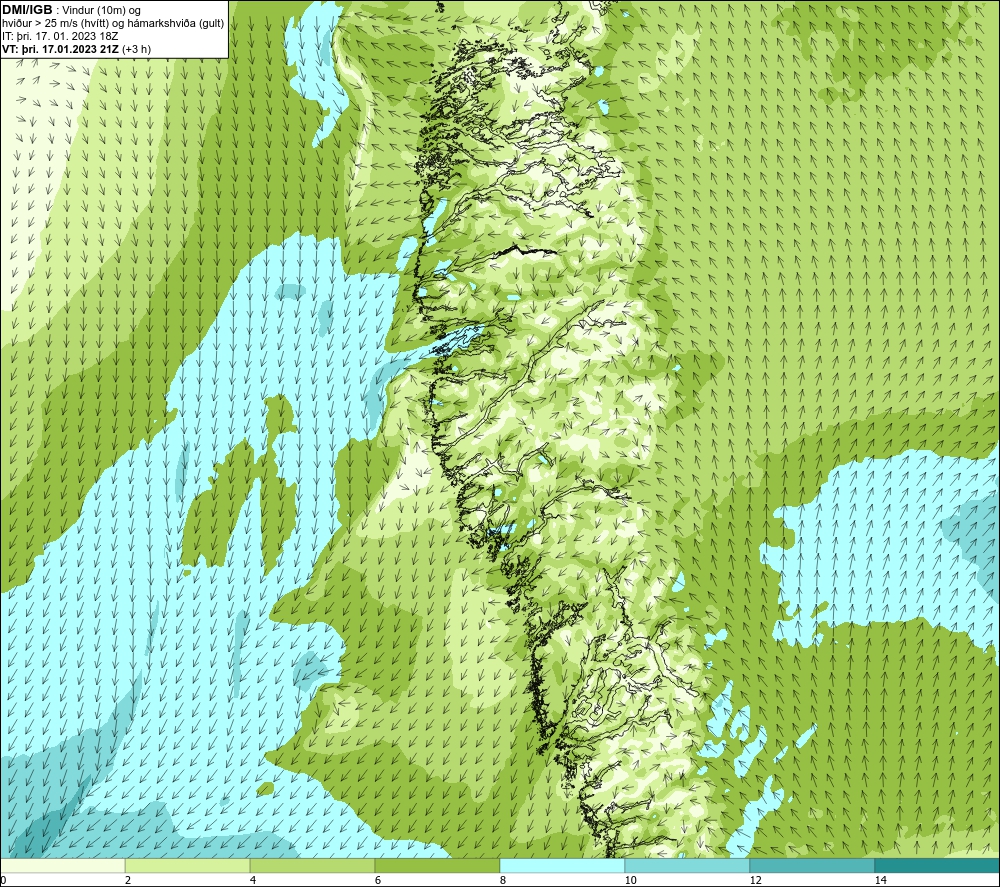Image resolution: width=1000 pixels, height=887 pixels.
Task: Click the light green 2–4 m/s scale segment
Action: click(x=188, y=865)
